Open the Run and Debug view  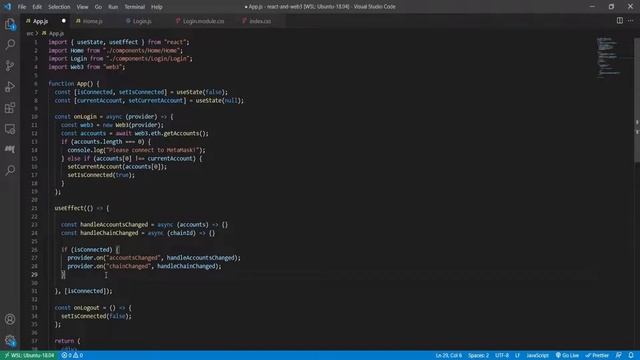[x=10, y=87]
